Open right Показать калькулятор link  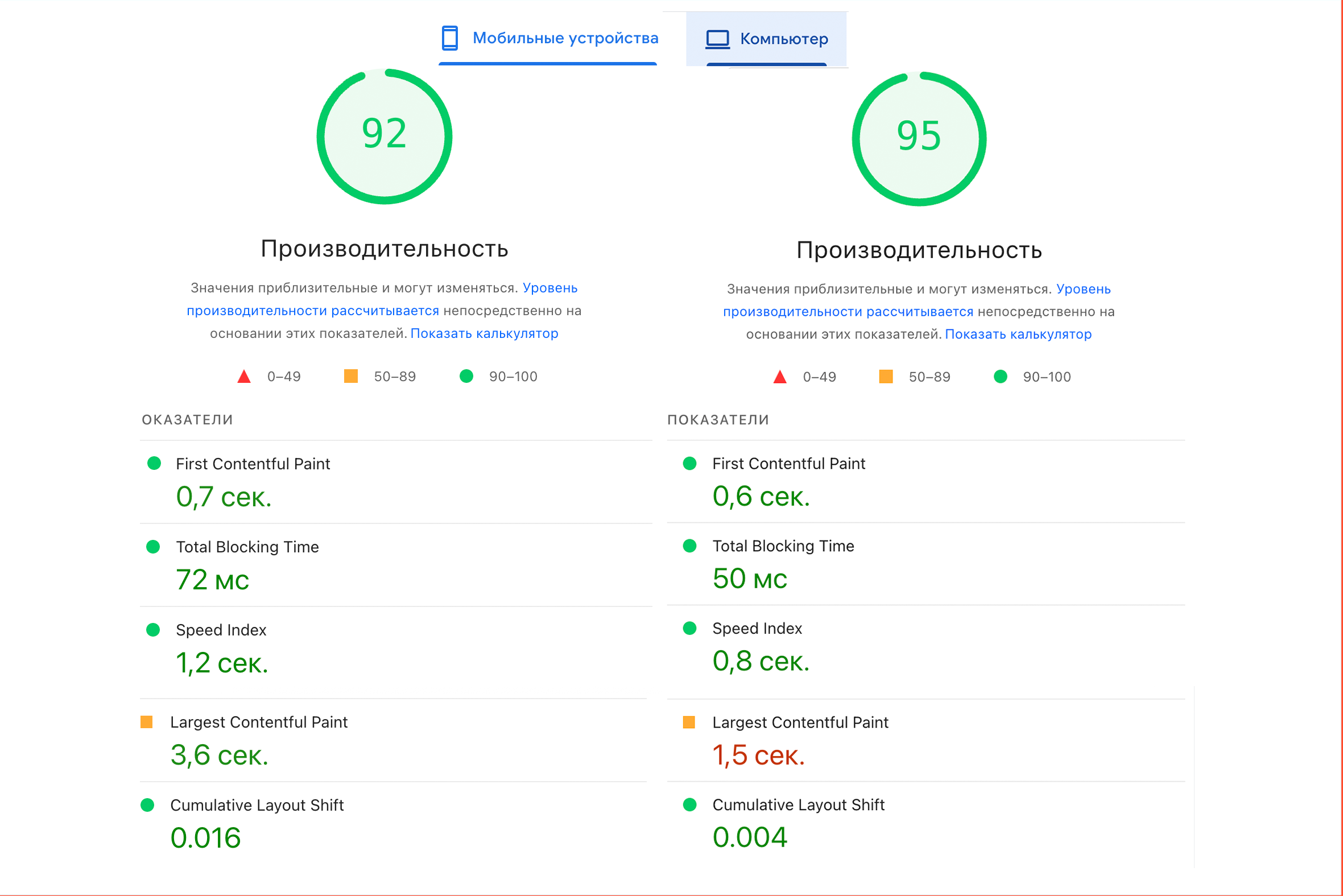(1018, 335)
